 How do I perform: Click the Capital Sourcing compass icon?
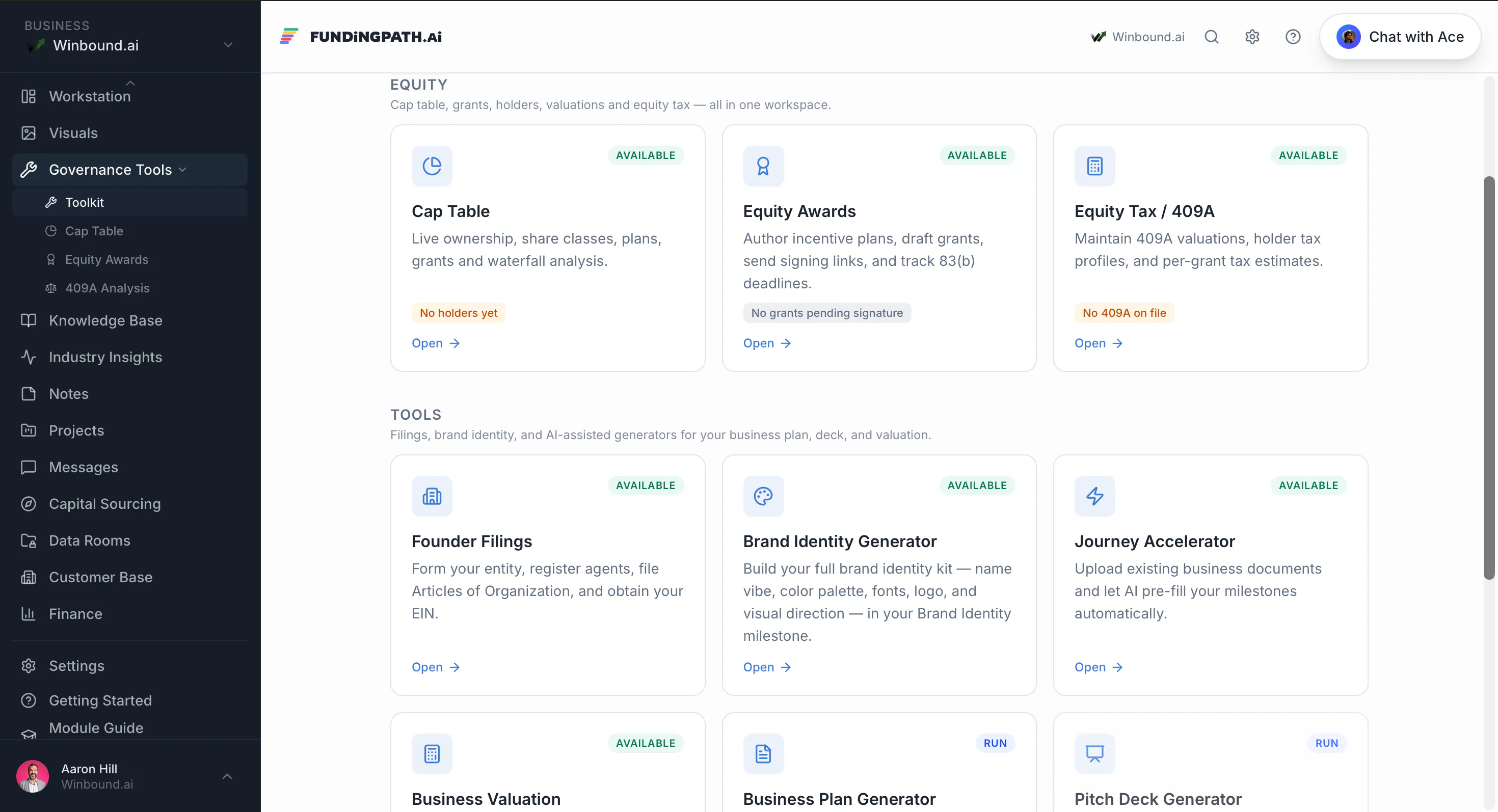29,503
